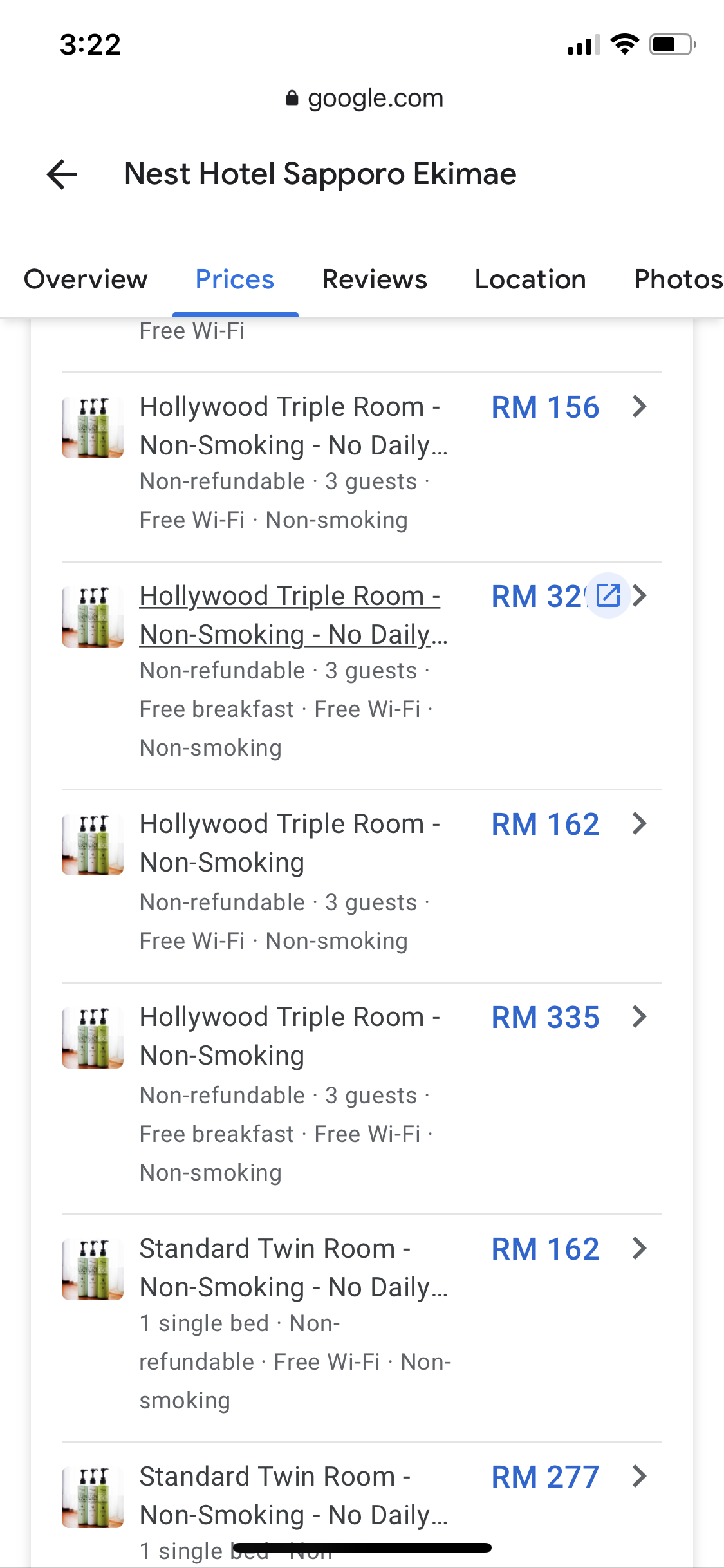Click the open-in-new-tab icon near RM 32
Image resolution: width=724 pixels, height=1568 pixels.
[608, 595]
